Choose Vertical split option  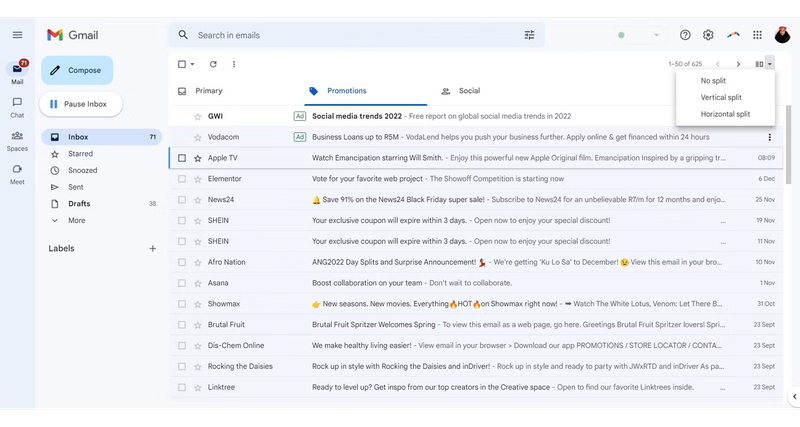point(721,97)
